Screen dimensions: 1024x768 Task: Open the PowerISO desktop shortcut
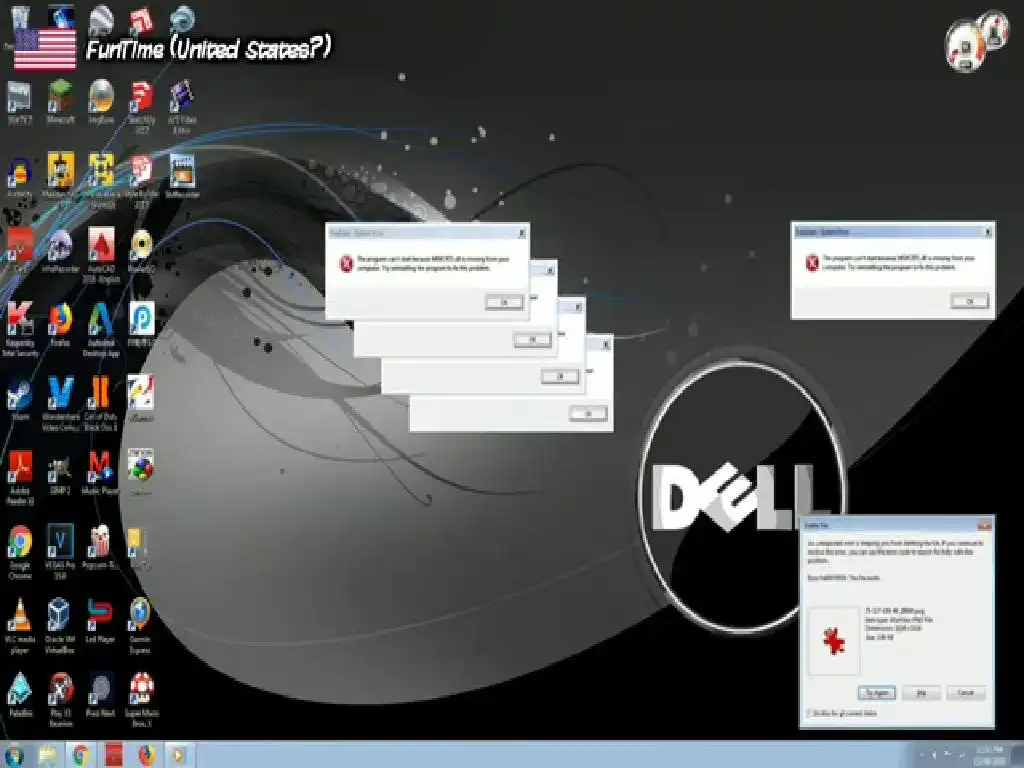tap(141, 251)
